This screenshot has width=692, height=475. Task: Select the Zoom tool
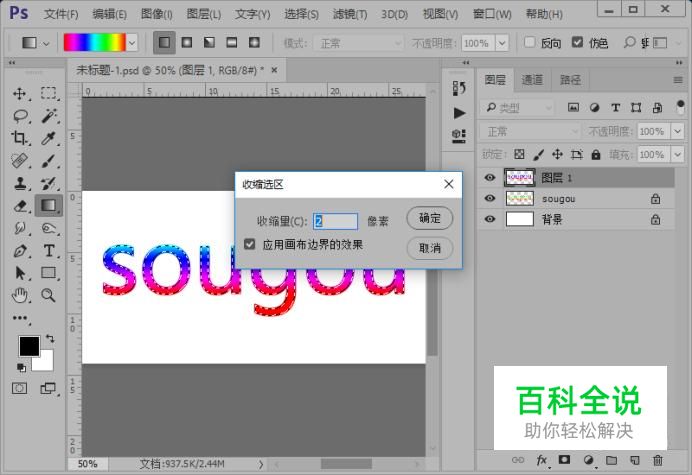(x=48, y=295)
